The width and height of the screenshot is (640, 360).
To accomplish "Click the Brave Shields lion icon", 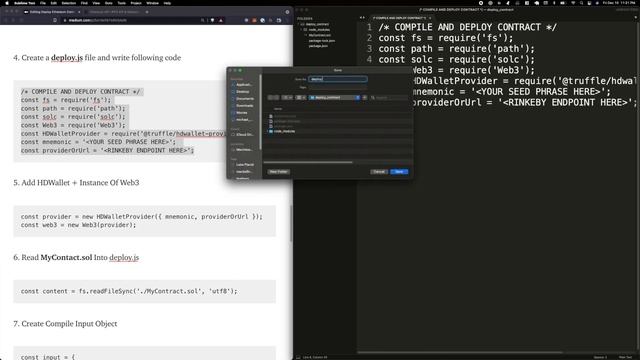I will [212, 20].
